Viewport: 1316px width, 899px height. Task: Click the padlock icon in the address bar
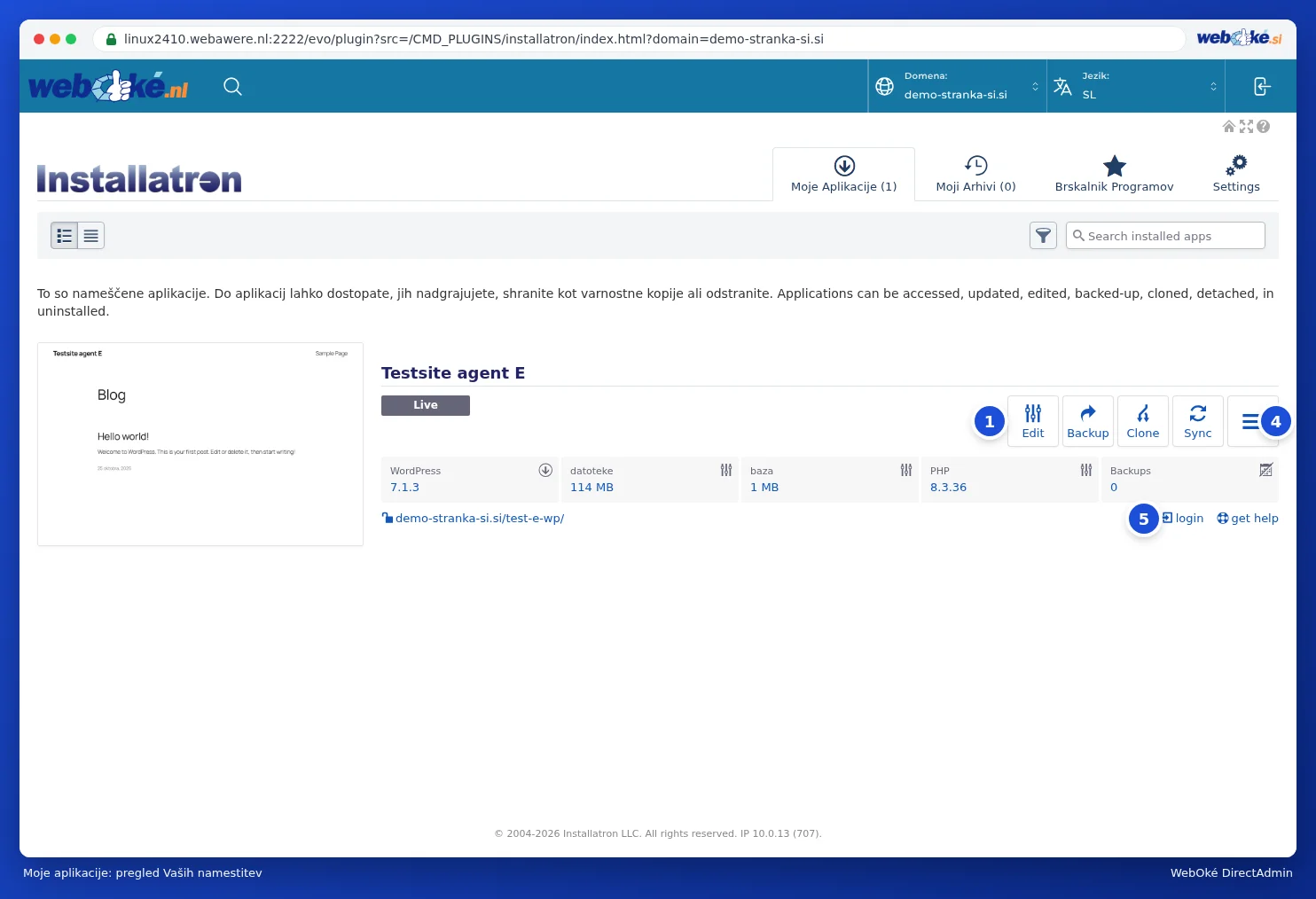click(111, 39)
